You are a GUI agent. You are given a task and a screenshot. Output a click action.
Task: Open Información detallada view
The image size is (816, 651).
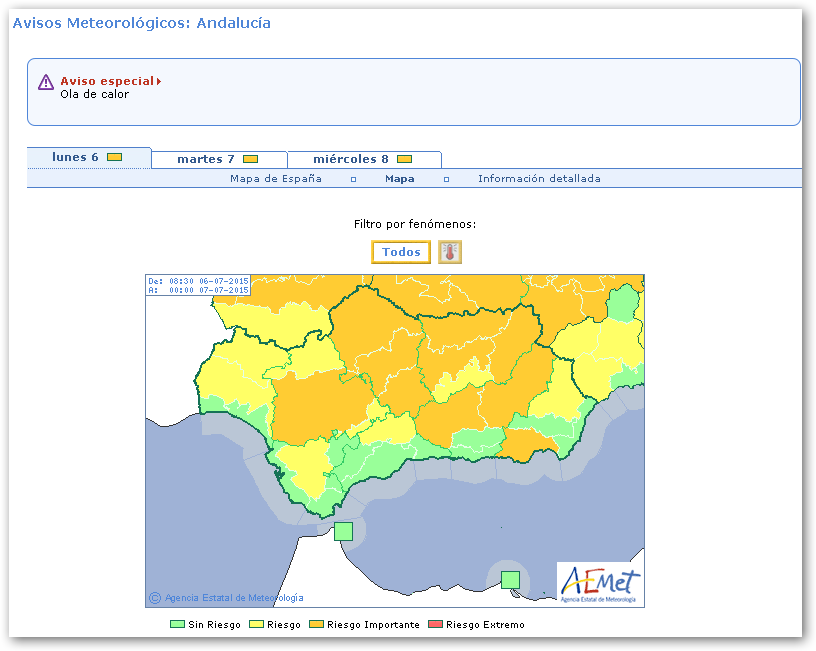point(539,179)
